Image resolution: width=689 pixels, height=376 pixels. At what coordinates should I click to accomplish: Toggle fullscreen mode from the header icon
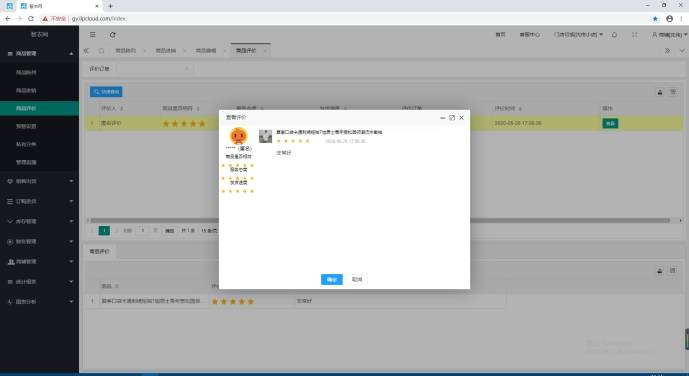[635, 34]
